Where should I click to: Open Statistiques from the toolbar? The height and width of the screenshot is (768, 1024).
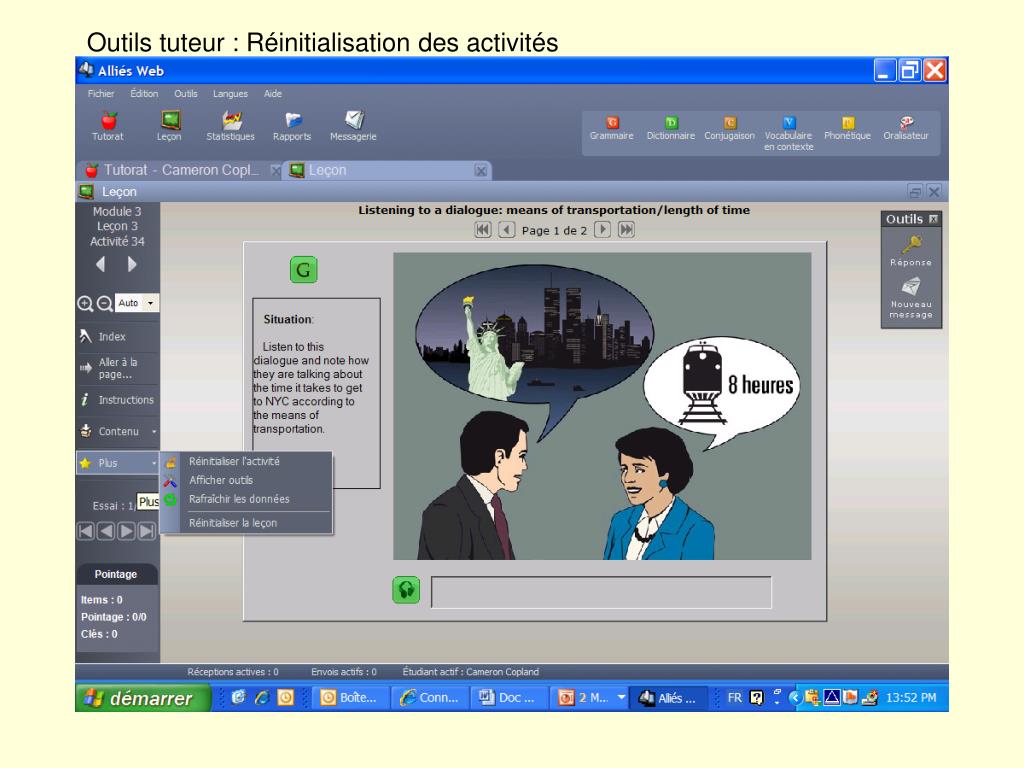[231, 126]
